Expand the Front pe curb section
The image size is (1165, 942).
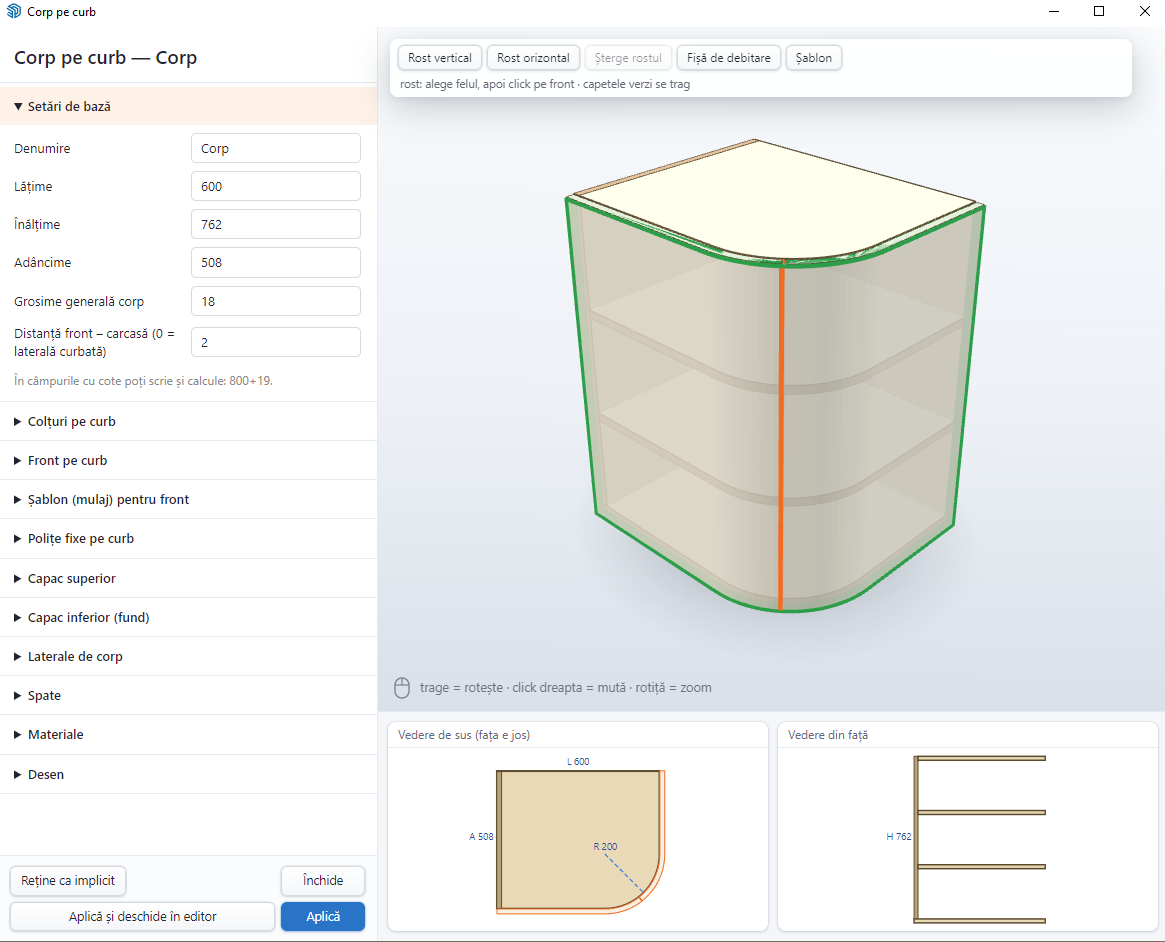pyautogui.click(x=189, y=461)
